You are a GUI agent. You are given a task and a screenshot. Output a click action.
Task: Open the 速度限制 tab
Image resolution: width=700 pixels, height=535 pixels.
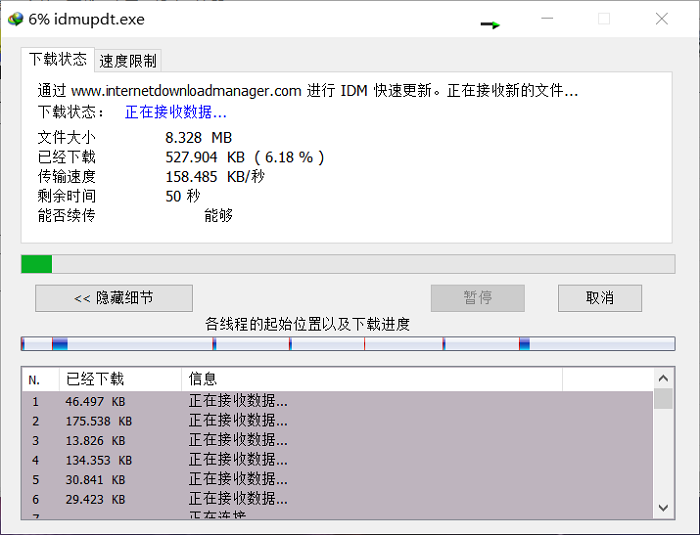(x=128, y=61)
